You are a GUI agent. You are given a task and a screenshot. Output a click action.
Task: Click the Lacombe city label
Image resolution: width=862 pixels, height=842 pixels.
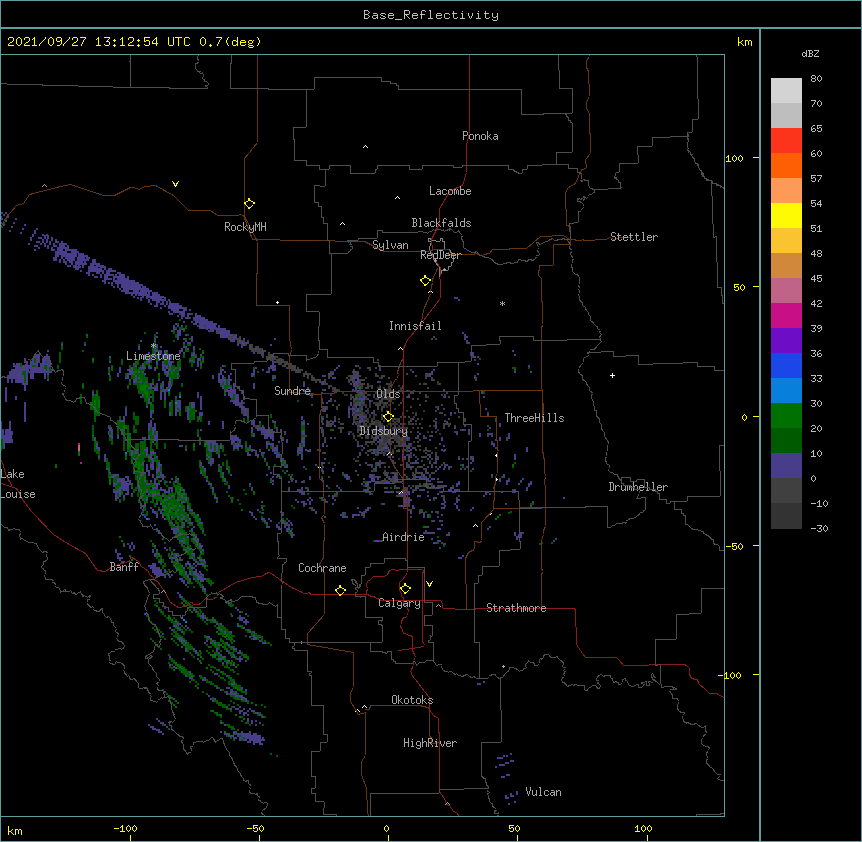pyautogui.click(x=450, y=191)
